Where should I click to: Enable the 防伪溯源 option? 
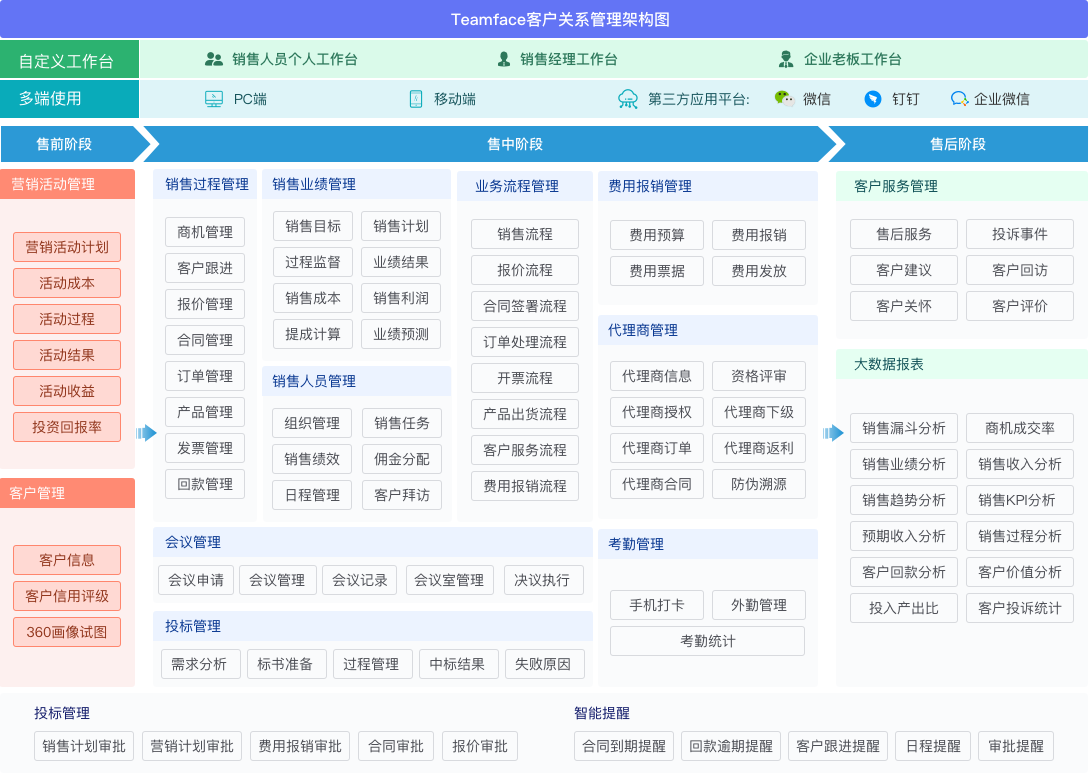click(x=758, y=483)
